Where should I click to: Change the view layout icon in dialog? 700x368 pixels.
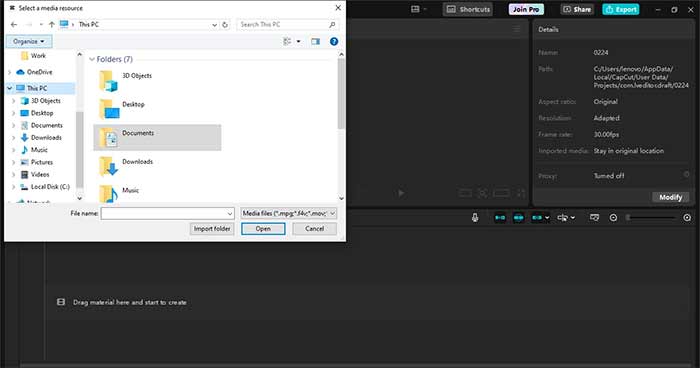(x=287, y=42)
